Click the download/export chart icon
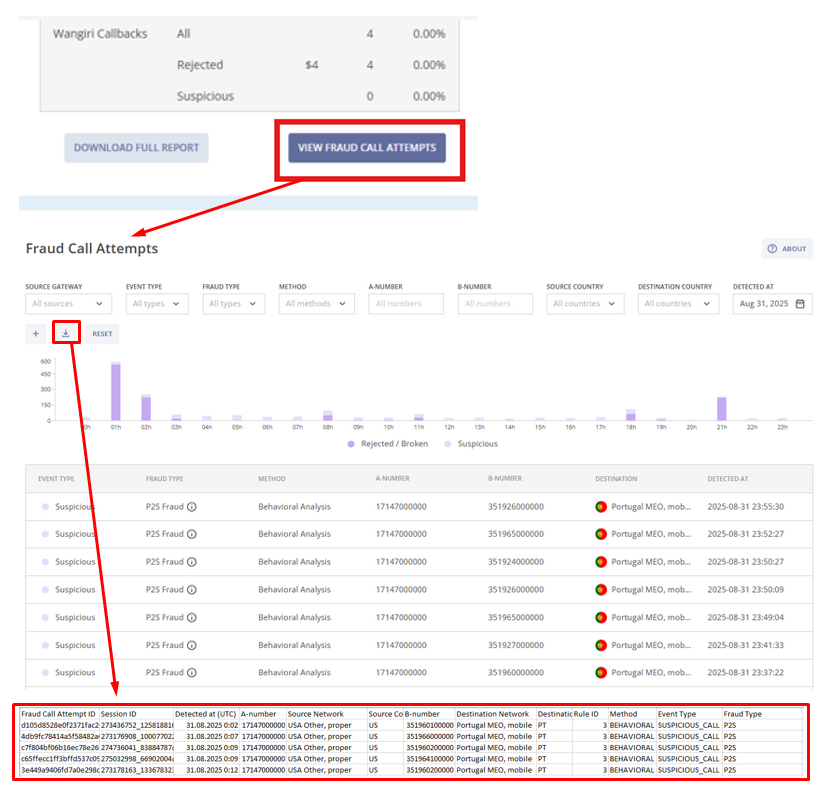The image size is (833, 789). (65, 333)
